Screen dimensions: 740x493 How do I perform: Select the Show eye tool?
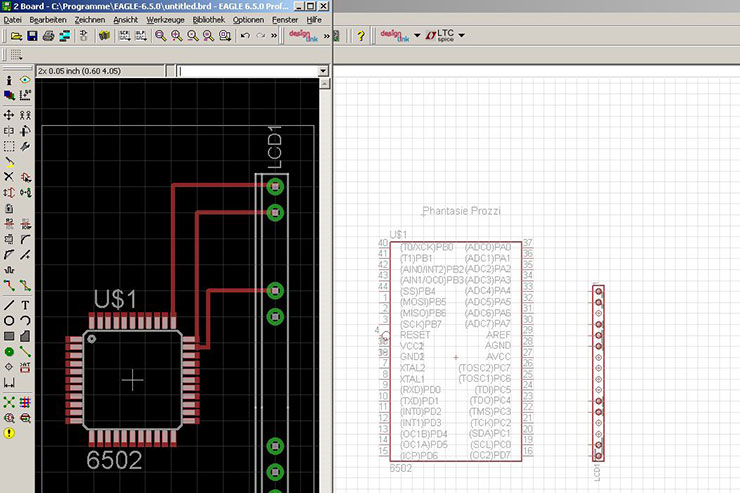pyautogui.click(x=25, y=80)
